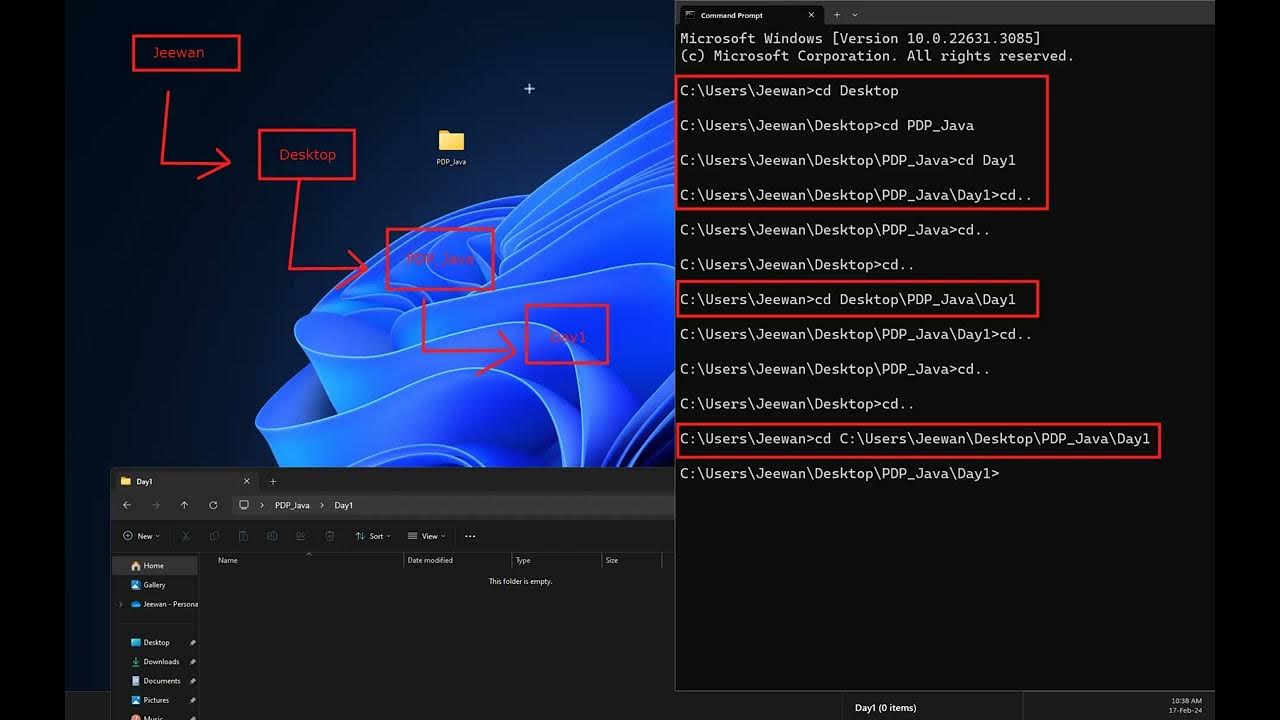This screenshot has width=1280, height=720.
Task: Click the pin icon beside Pictures
Action: tap(192, 700)
